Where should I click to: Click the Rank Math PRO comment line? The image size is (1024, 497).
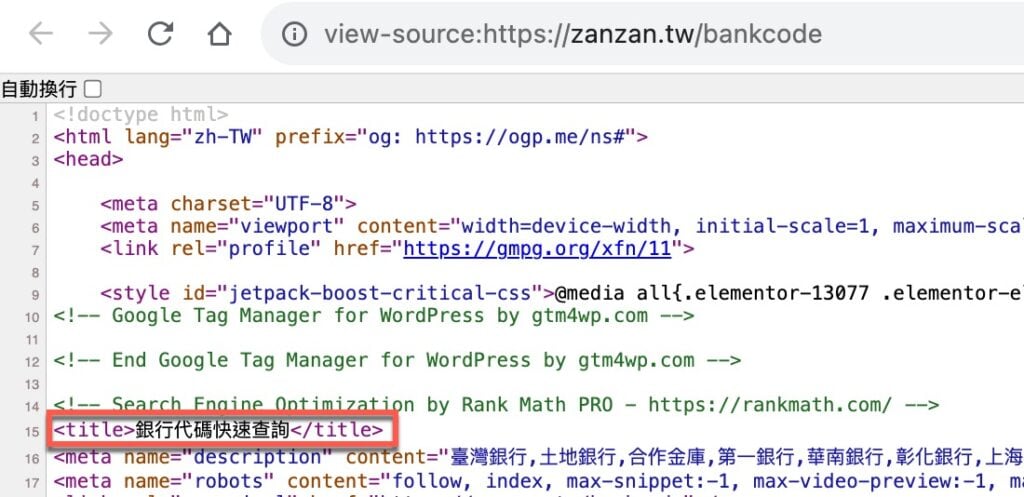point(496,405)
